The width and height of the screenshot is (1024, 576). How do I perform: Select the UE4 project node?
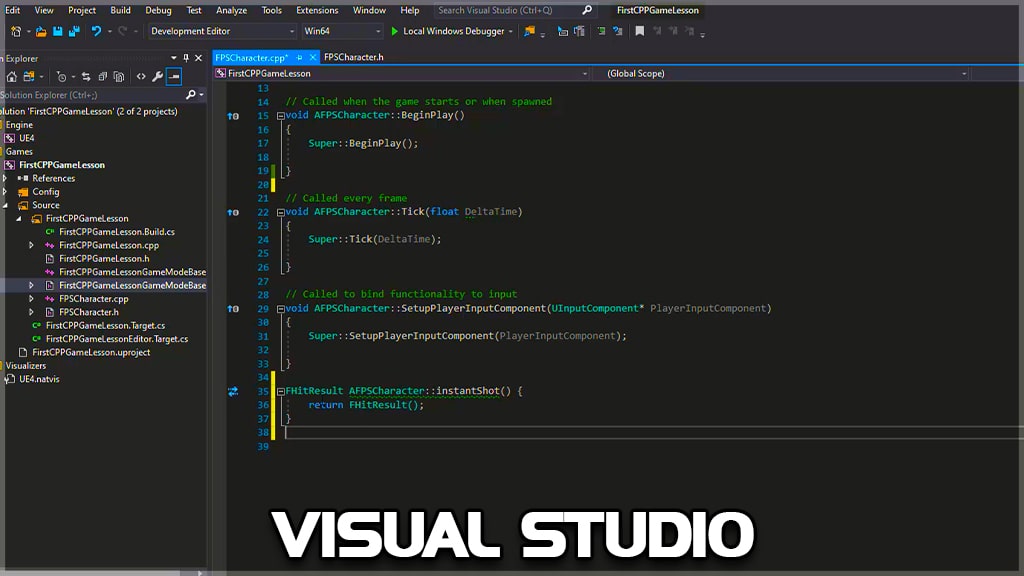pos(27,138)
